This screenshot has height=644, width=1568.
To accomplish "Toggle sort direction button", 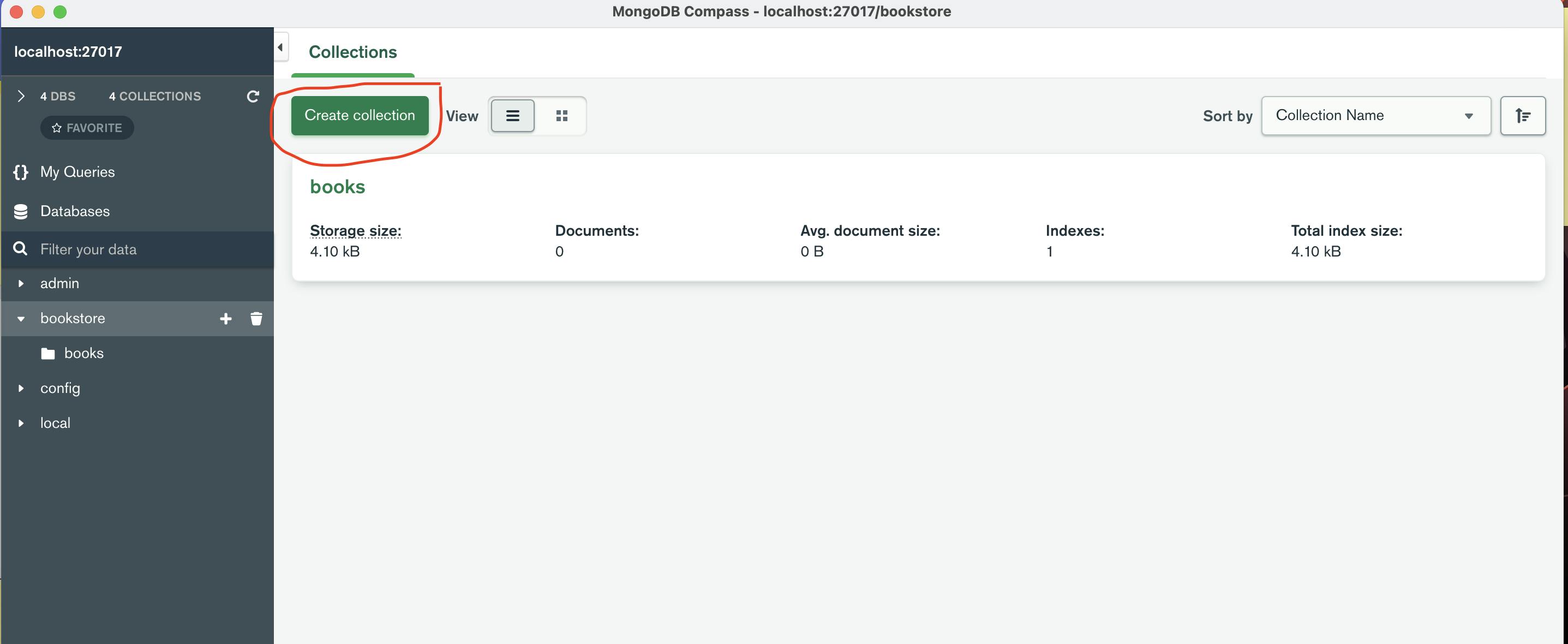I will pos(1522,116).
